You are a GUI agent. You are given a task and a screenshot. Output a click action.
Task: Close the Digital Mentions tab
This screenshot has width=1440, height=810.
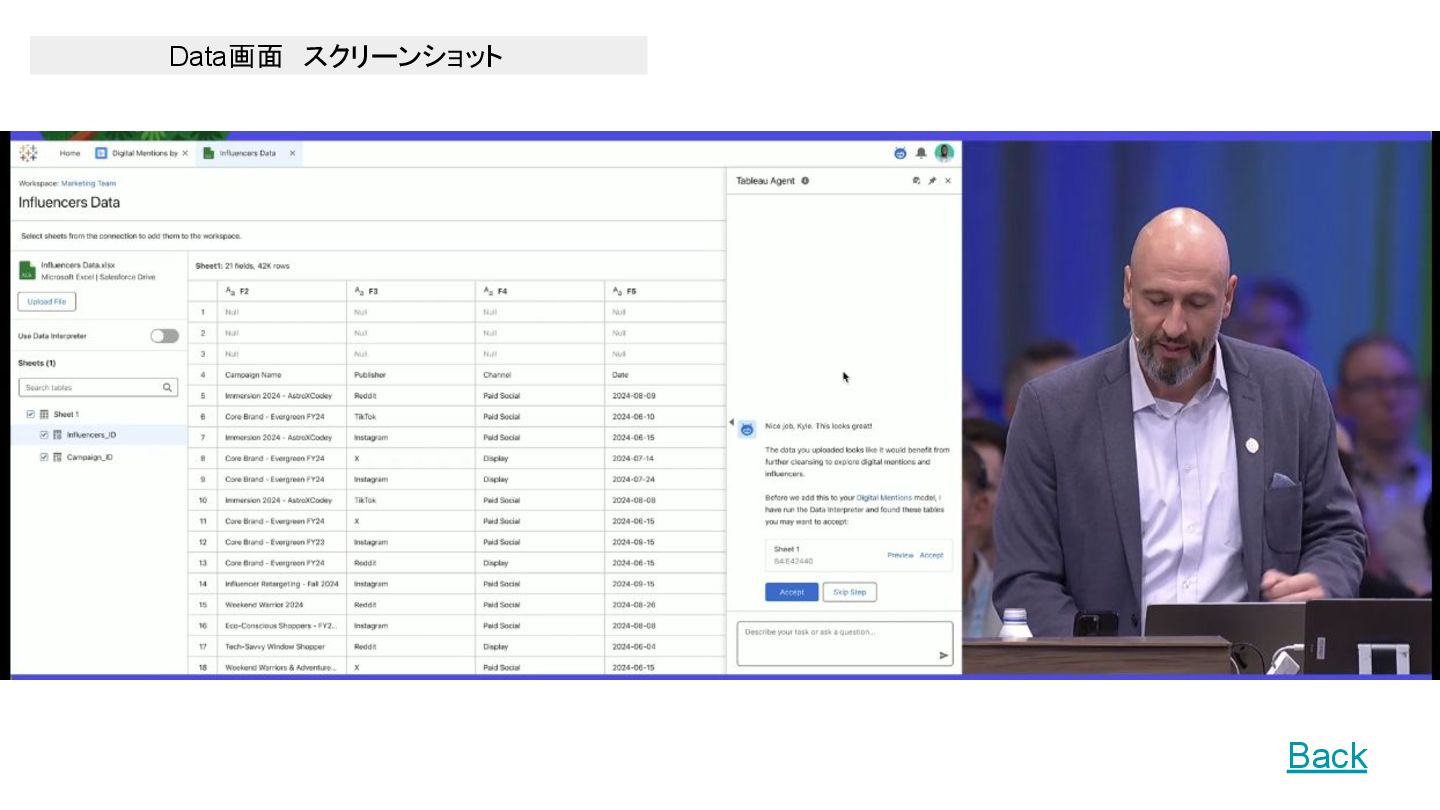coord(185,153)
